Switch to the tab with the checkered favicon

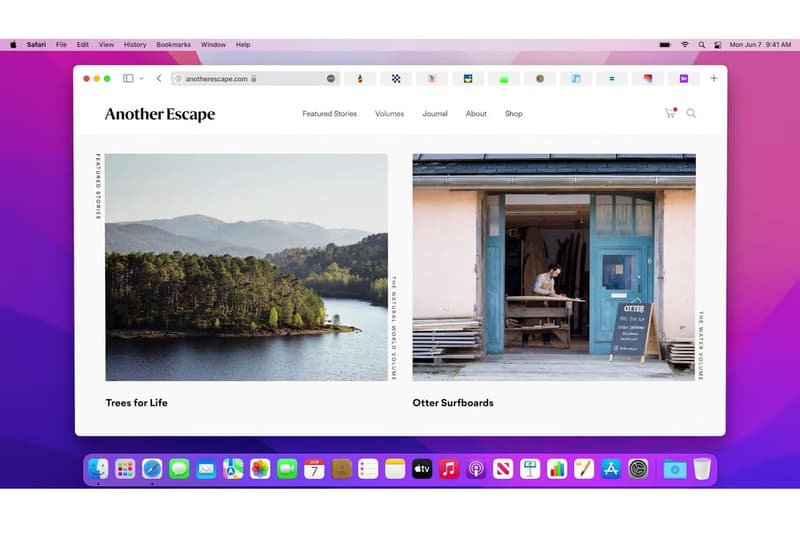396,79
